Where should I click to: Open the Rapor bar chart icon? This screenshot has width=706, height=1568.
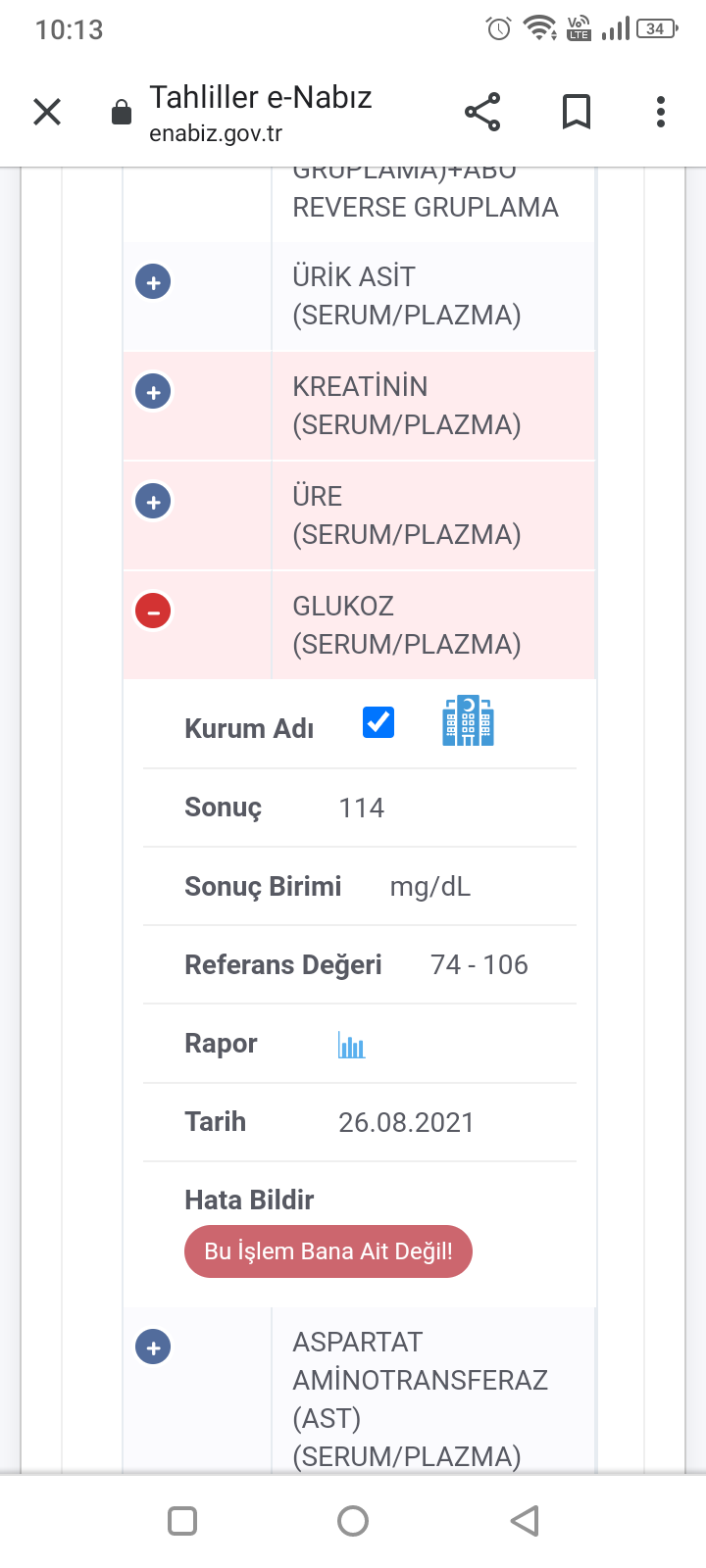point(351,1045)
